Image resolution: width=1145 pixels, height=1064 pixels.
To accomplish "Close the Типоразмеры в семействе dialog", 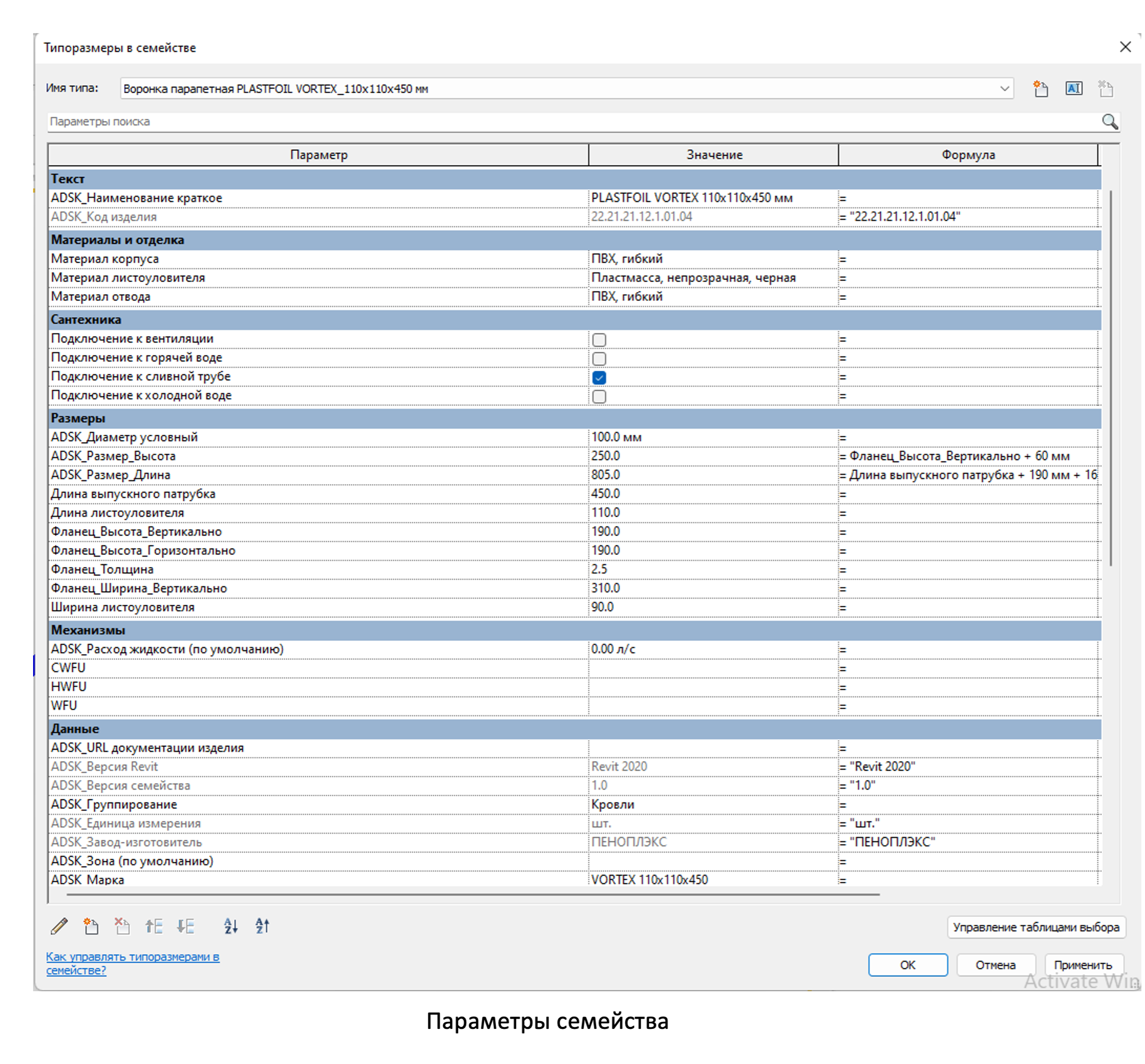I will click(x=1126, y=47).
